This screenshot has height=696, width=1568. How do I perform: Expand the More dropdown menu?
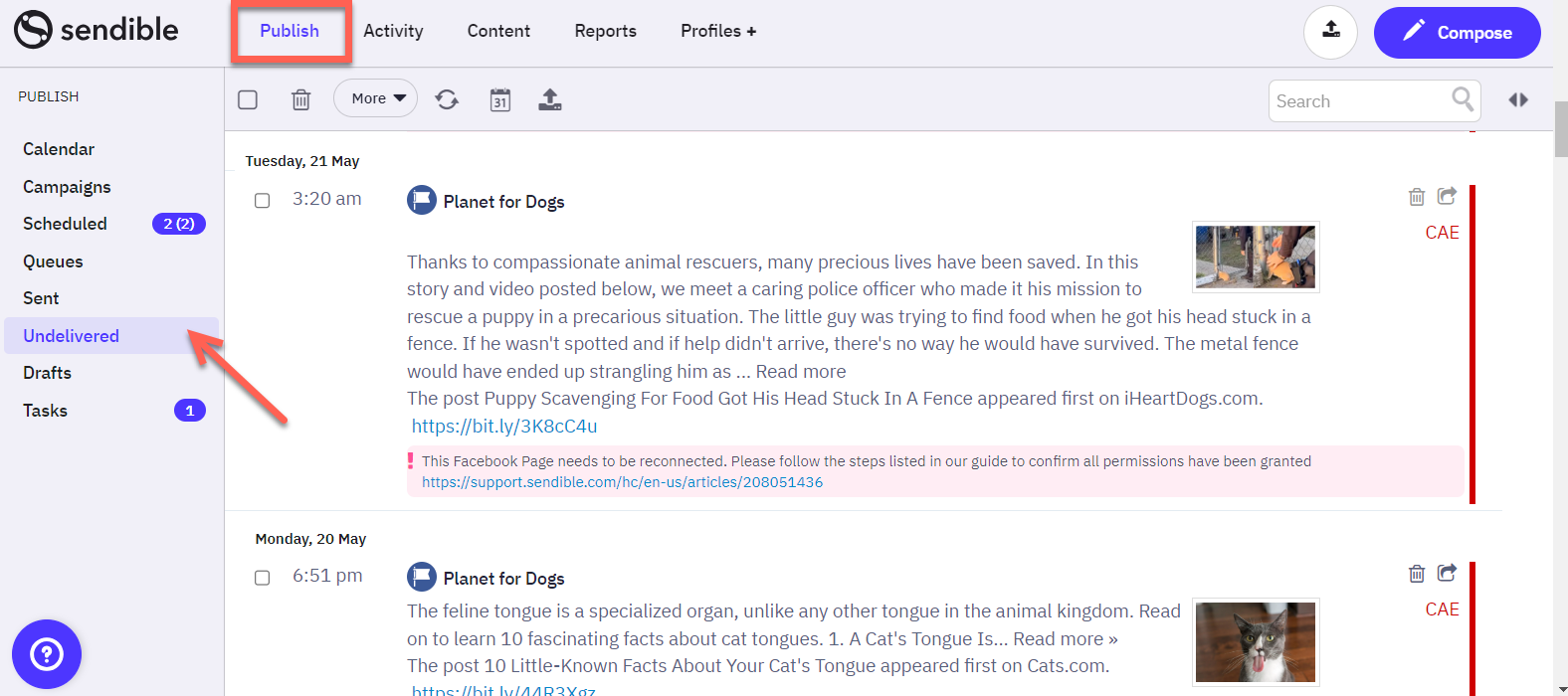(376, 98)
